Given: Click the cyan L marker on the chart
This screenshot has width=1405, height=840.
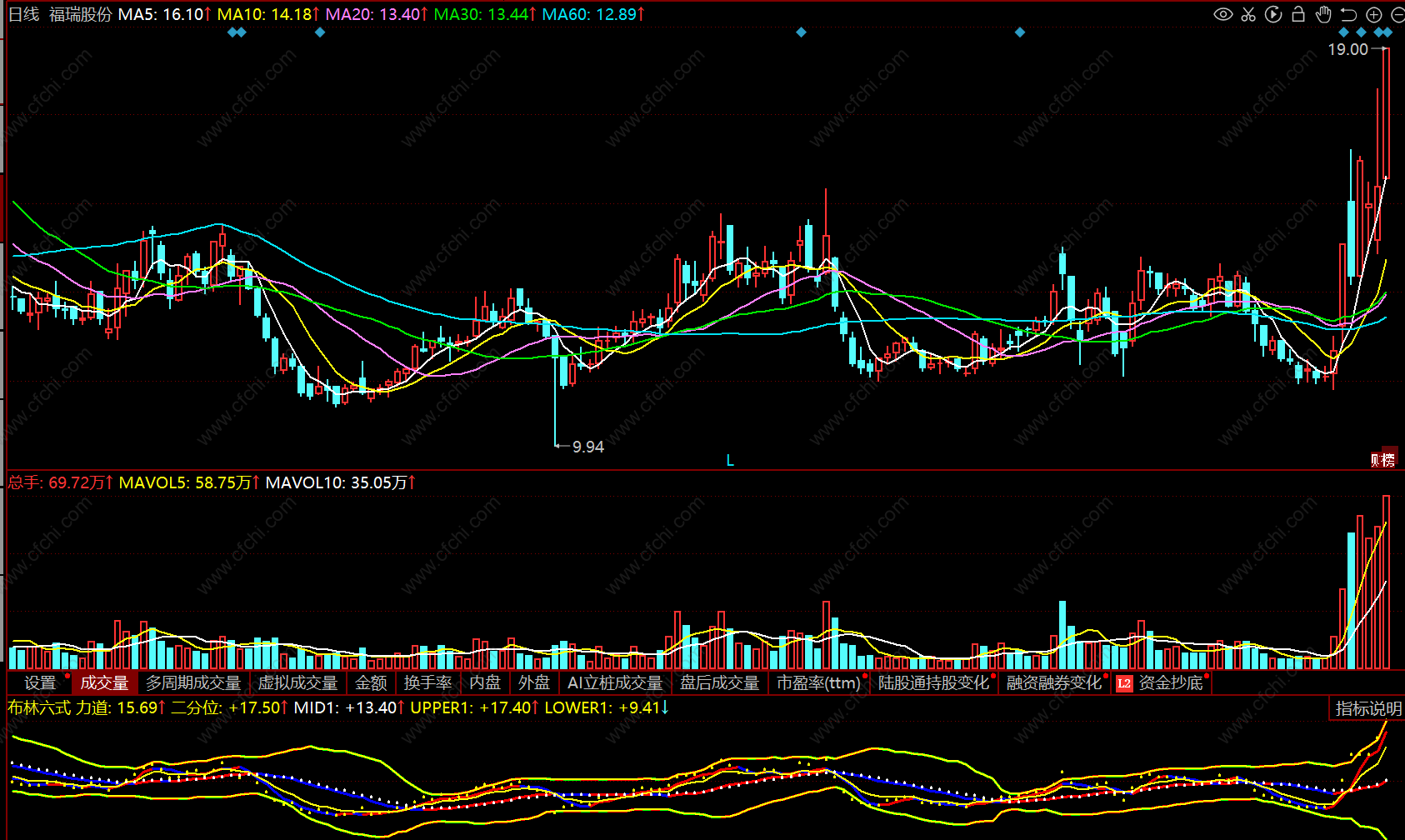Looking at the screenshot, I should [x=730, y=460].
